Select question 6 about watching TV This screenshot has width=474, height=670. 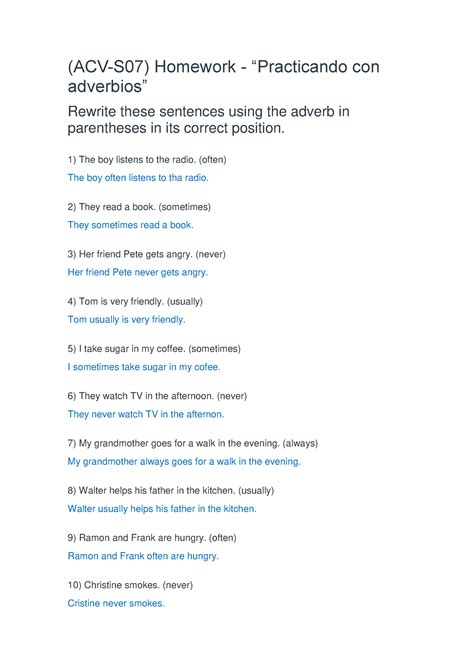pos(157,396)
